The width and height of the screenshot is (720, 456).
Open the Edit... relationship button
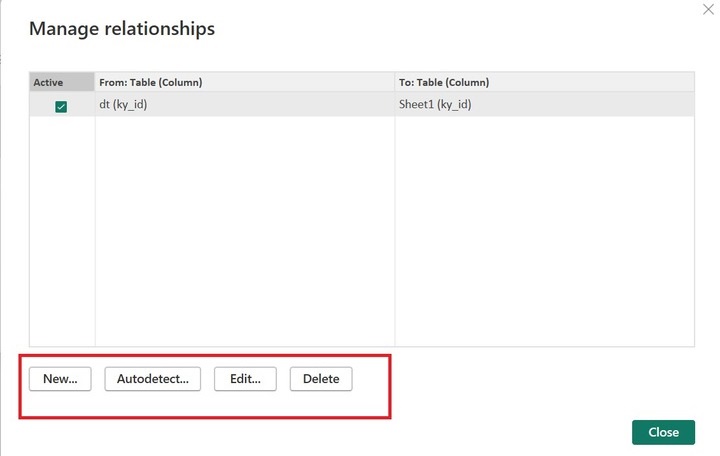click(245, 379)
